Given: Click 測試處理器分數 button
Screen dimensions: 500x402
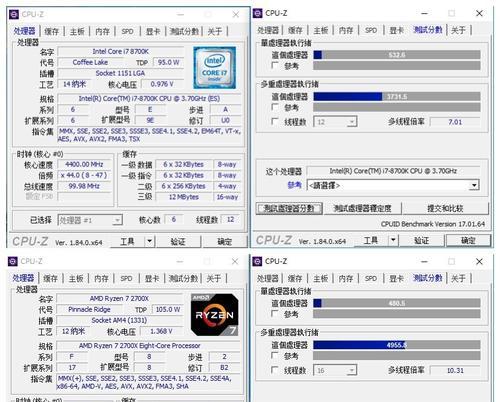Looking at the screenshot, I should tap(289, 209).
